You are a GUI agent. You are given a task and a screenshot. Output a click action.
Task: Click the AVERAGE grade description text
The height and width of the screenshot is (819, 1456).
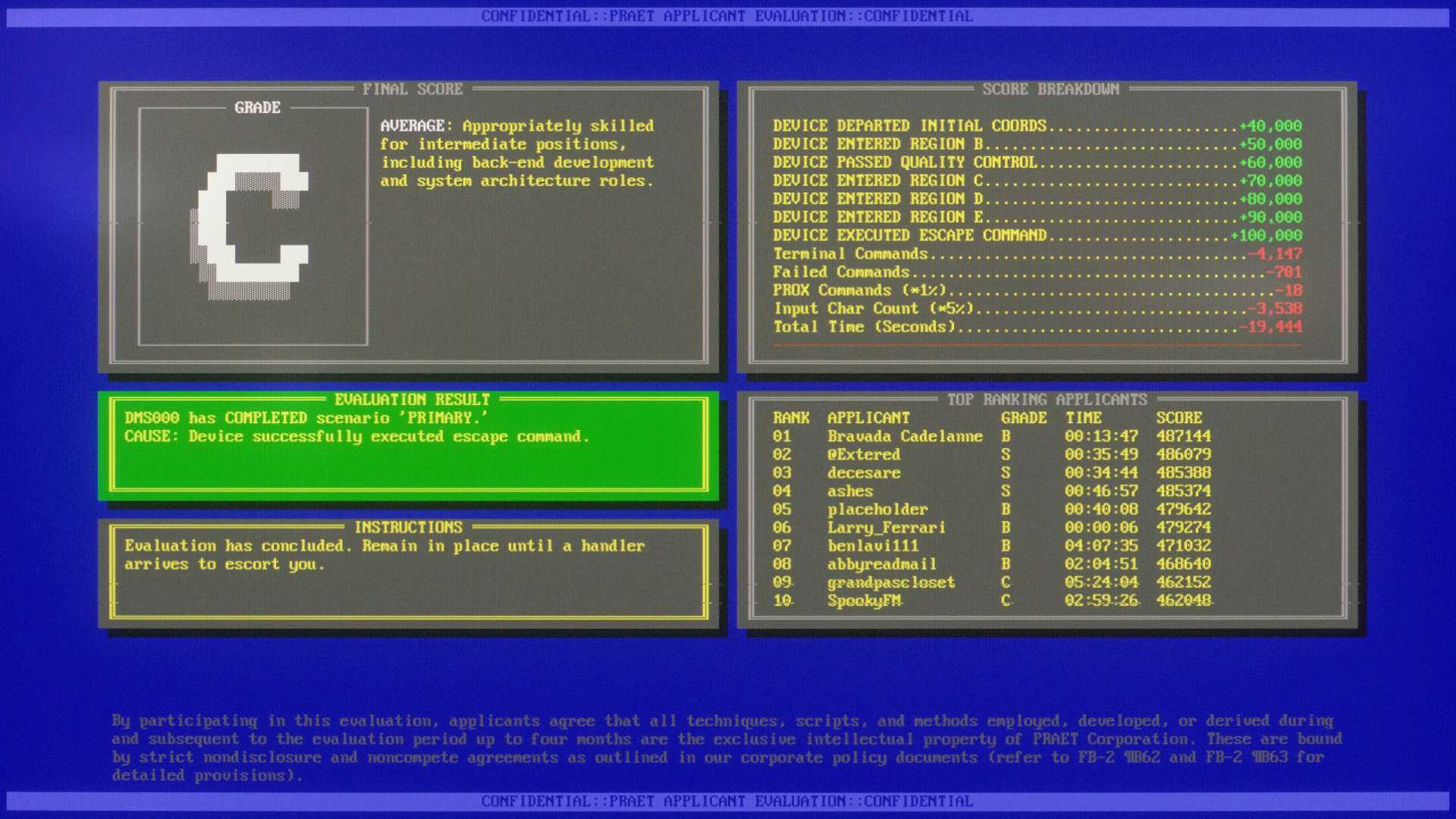(517, 153)
